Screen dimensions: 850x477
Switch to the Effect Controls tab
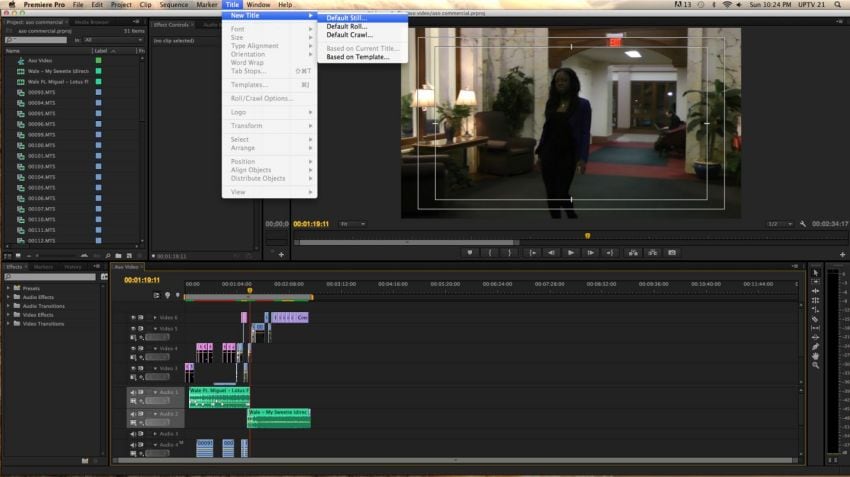click(x=171, y=25)
